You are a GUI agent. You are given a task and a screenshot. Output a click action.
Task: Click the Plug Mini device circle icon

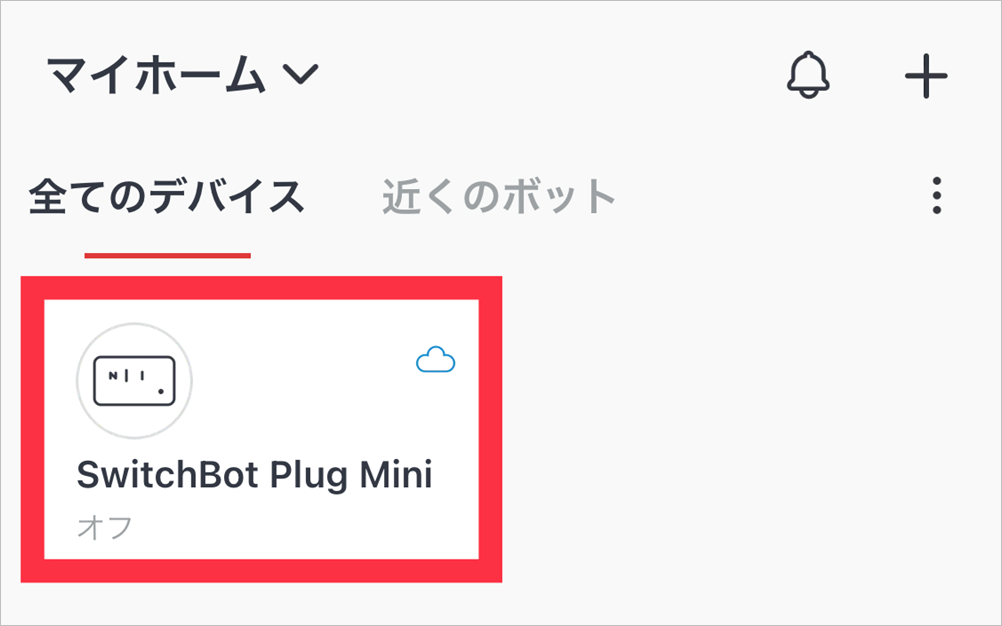click(x=134, y=381)
